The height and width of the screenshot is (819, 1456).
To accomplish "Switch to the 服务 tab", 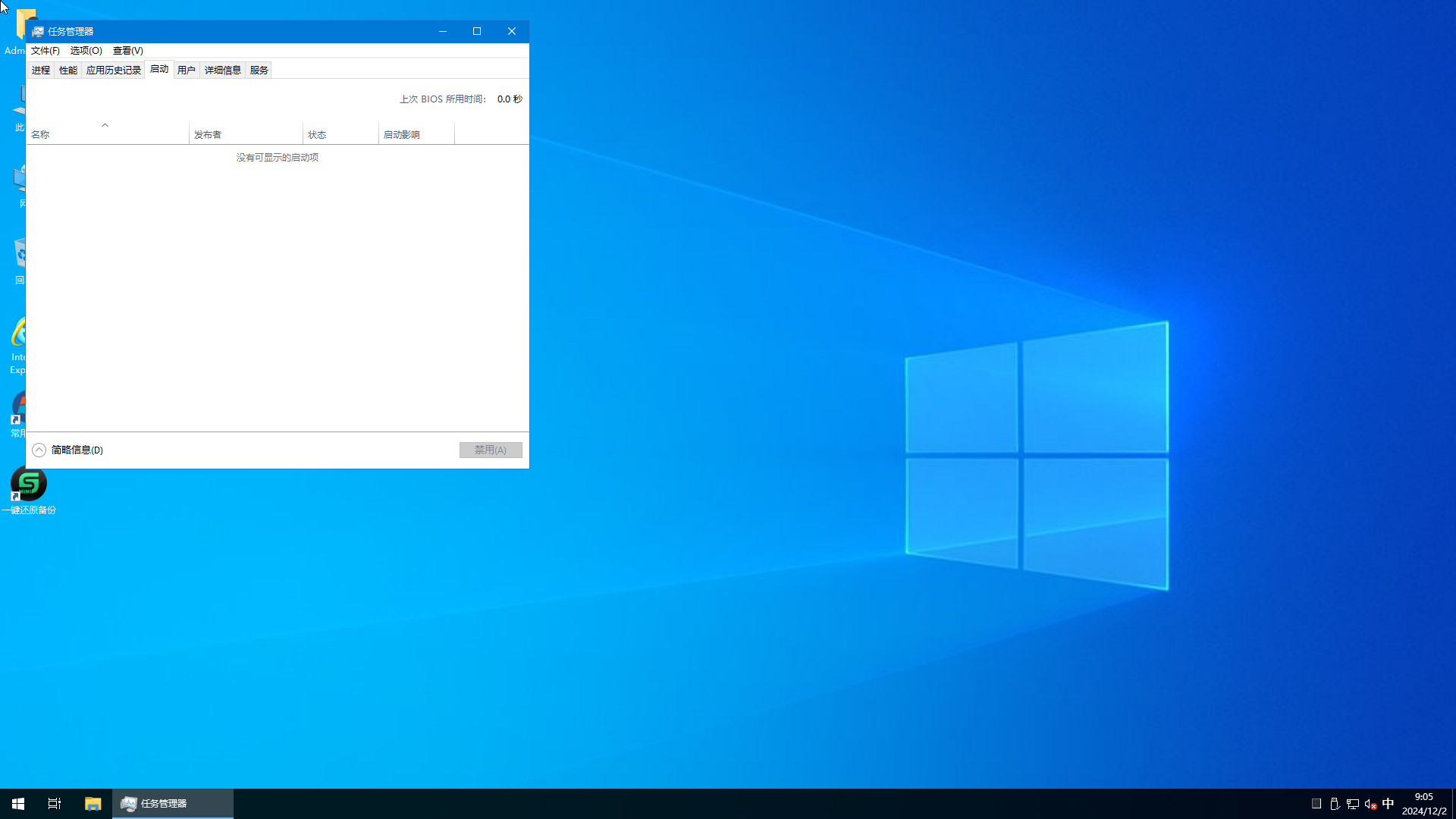I will pos(259,70).
